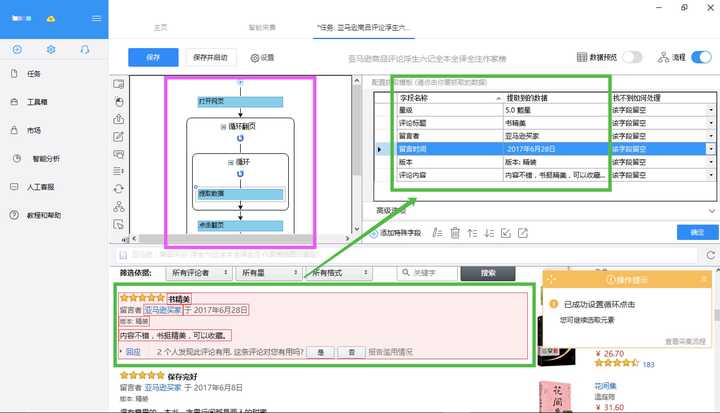The width and height of the screenshot is (720, 413).
Task: Open the missing-value dropdown for the highlighted date row
Action: click(710, 149)
